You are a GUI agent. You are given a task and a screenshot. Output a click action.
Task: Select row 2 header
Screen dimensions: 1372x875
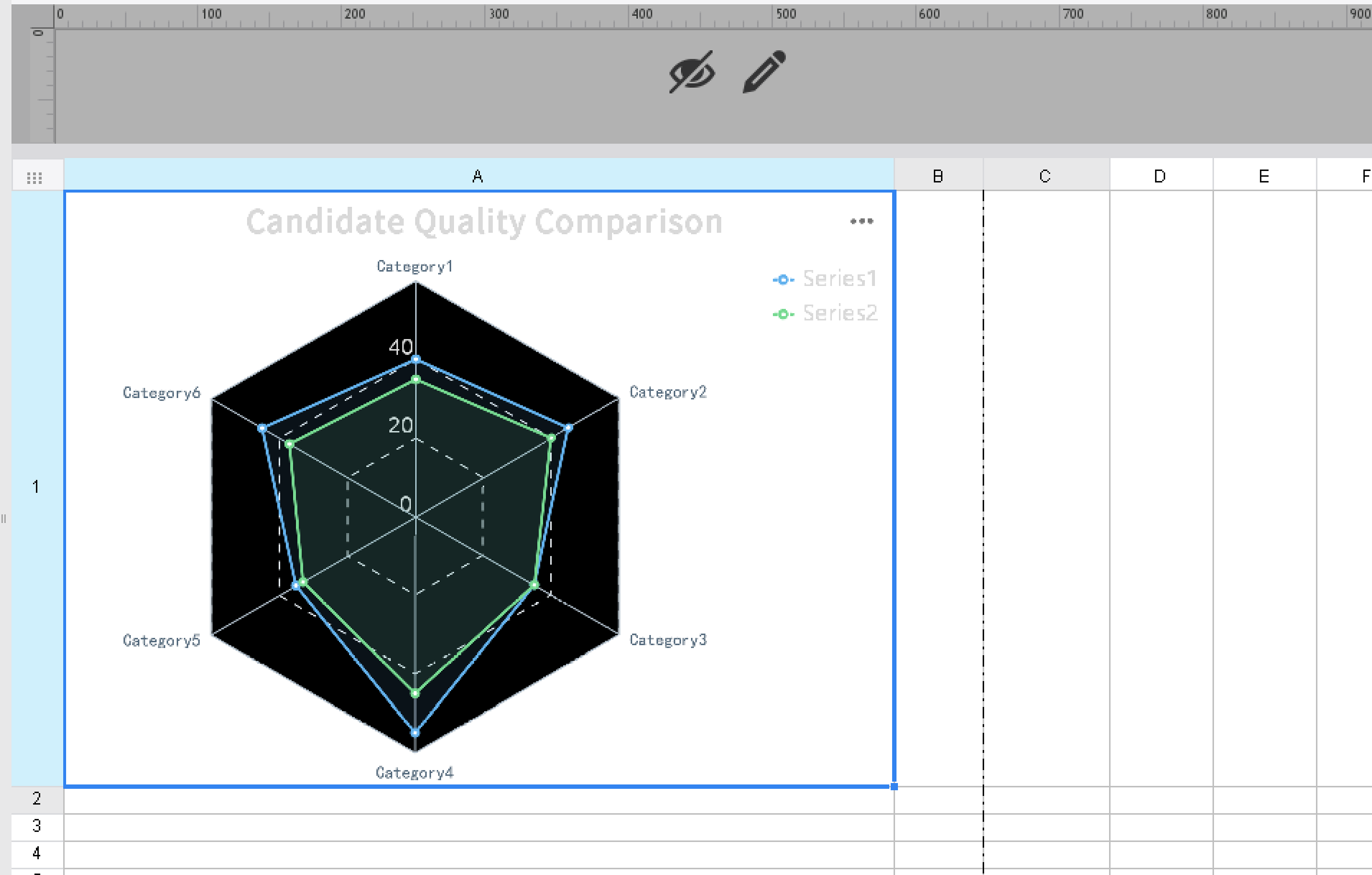click(37, 800)
